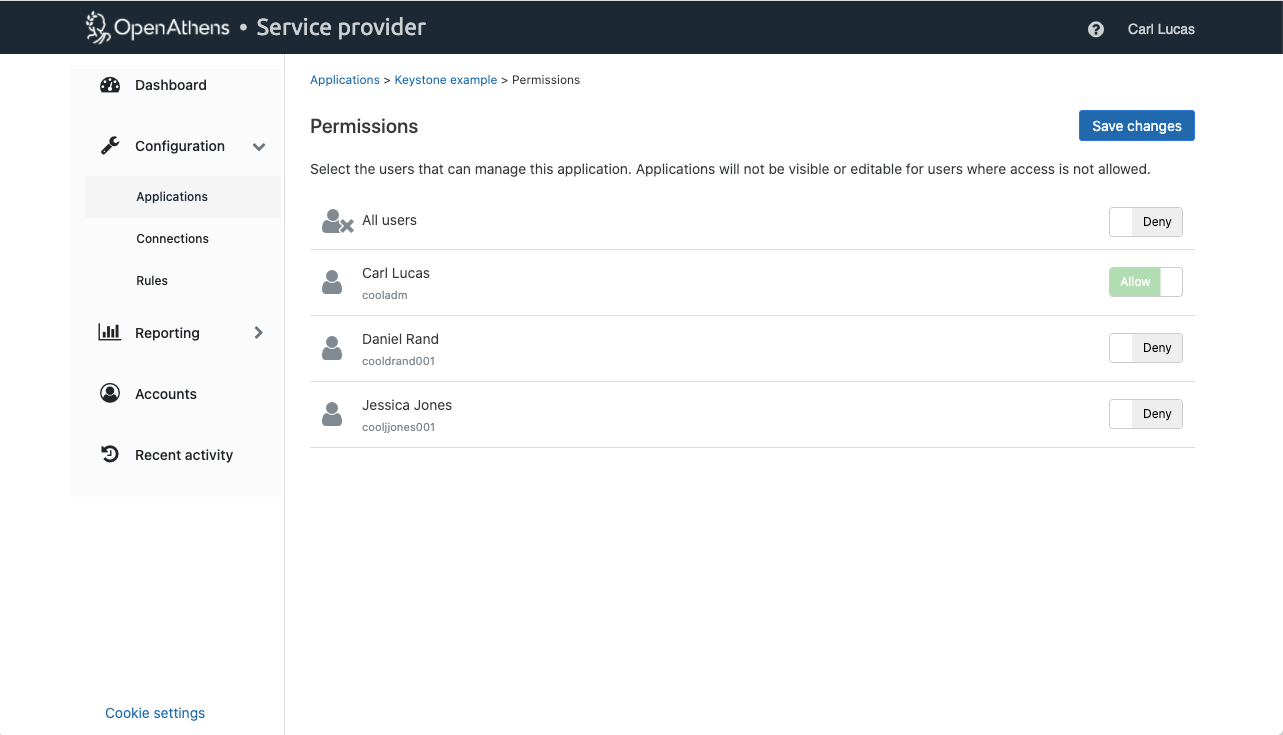Click the Recent activity history icon
The width and height of the screenshot is (1283, 735).
tap(110, 455)
